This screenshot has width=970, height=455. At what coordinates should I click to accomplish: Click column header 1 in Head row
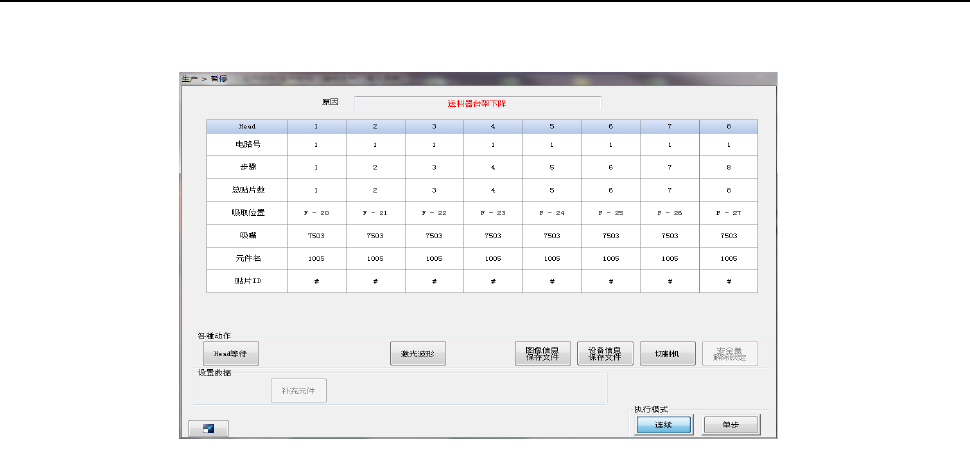(x=317, y=126)
